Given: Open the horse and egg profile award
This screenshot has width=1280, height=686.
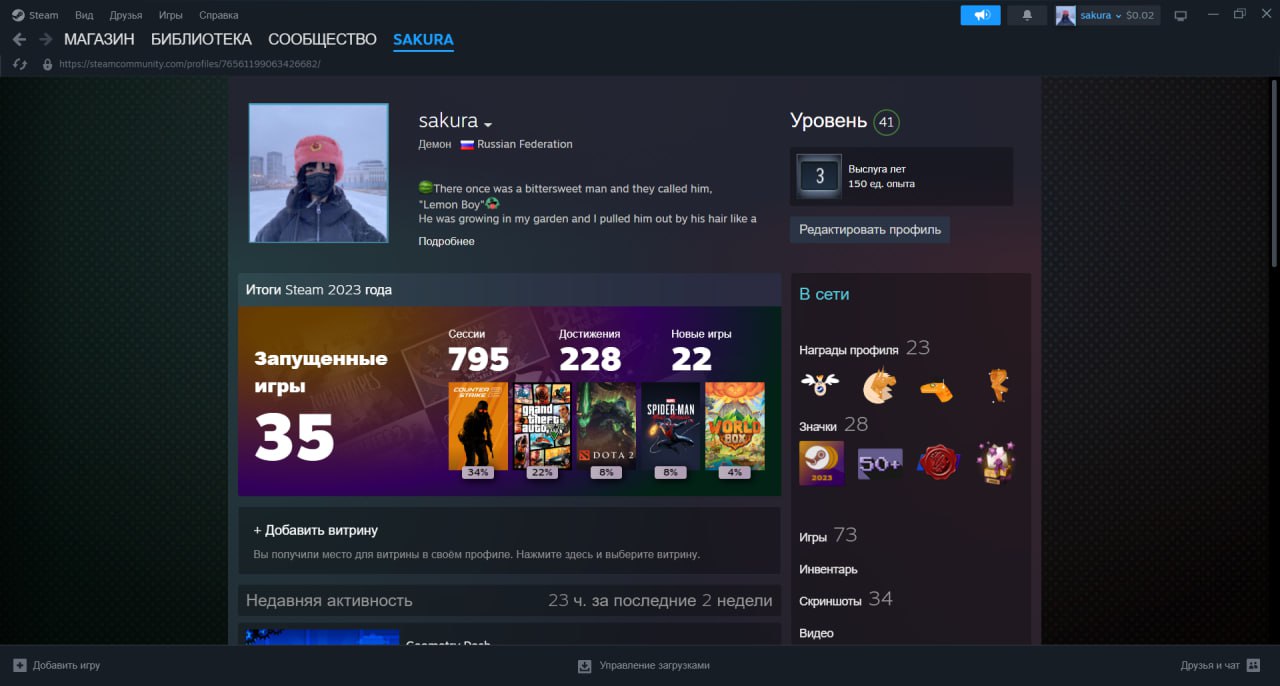Looking at the screenshot, I should [880, 385].
